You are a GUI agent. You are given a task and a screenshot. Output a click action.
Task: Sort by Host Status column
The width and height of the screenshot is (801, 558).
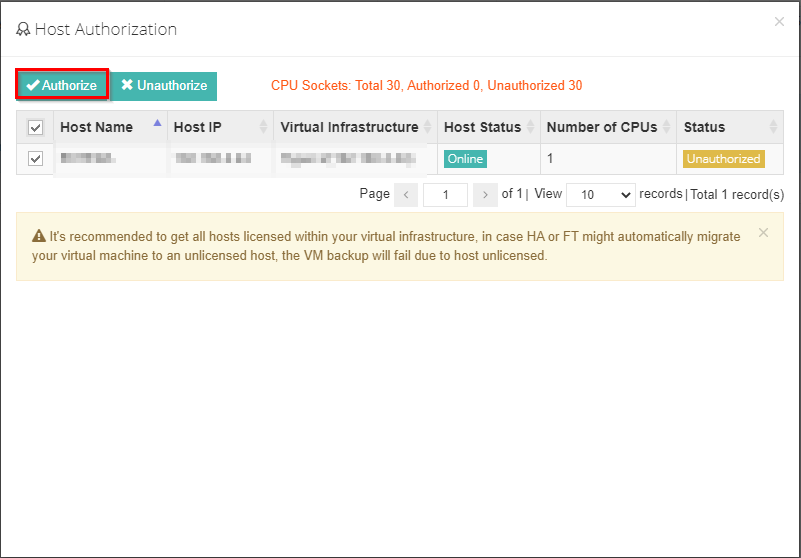489,127
